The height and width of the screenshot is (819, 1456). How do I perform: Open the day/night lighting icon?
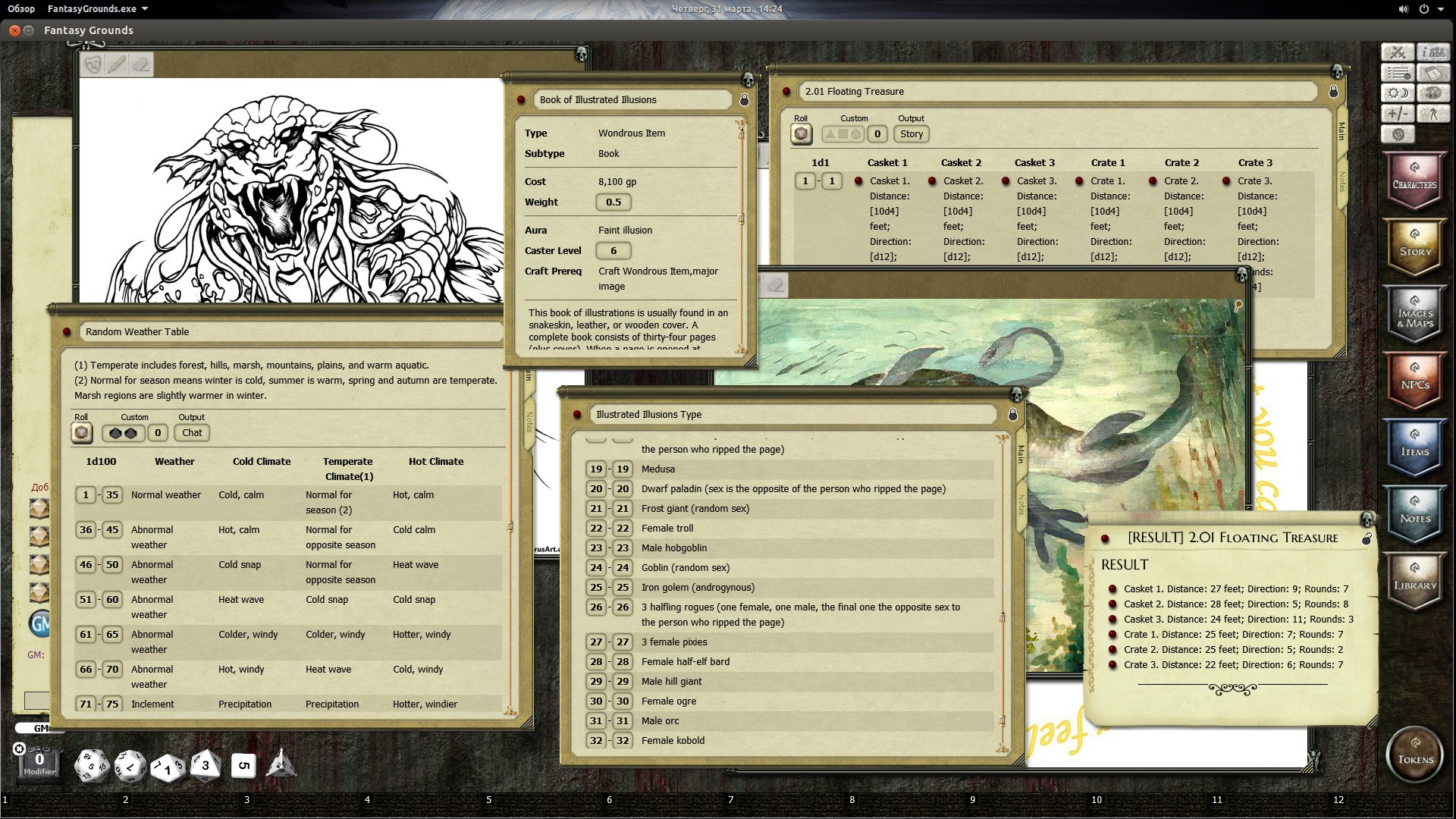1398,93
